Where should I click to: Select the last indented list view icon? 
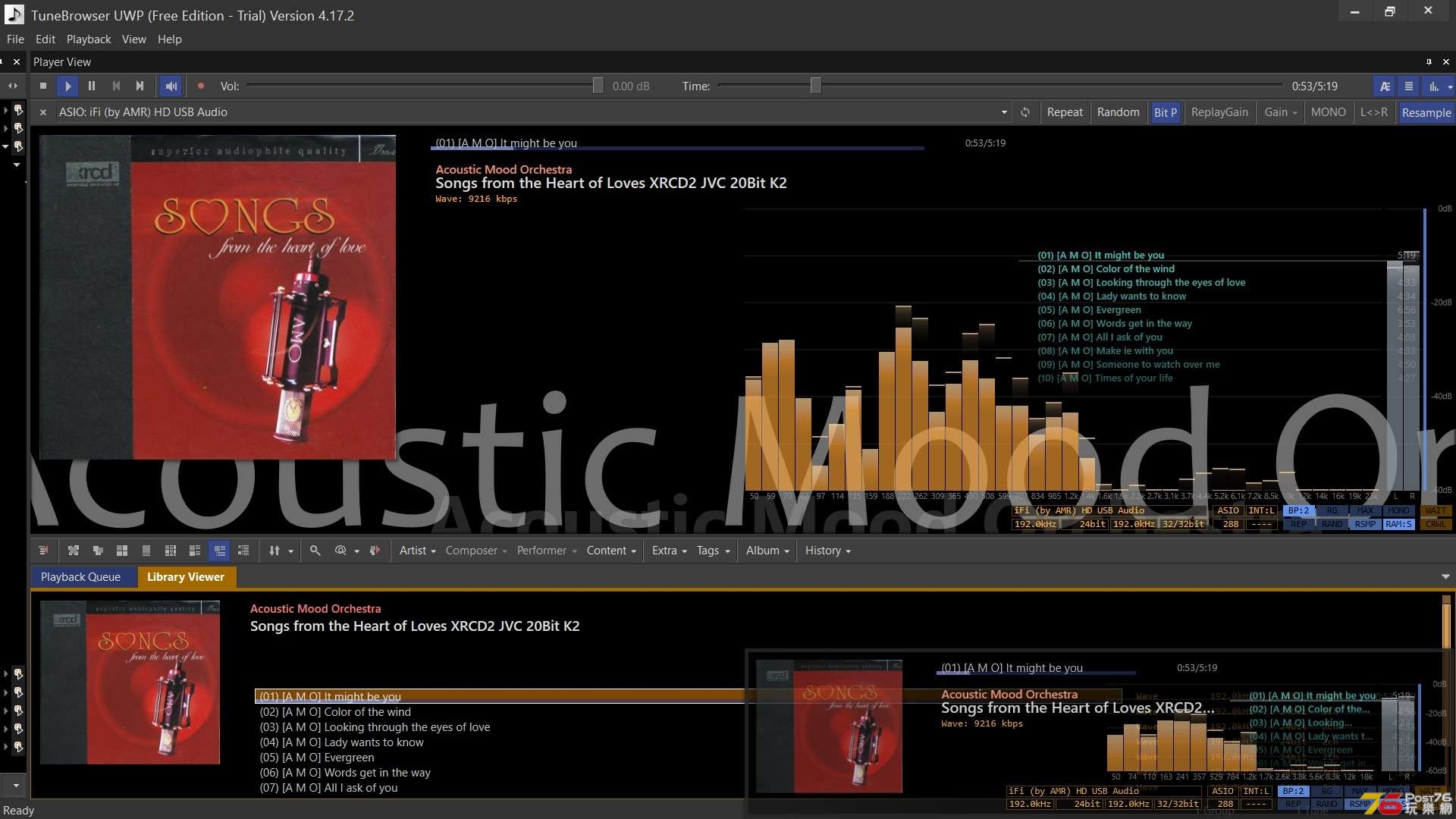tap(243, 551)
